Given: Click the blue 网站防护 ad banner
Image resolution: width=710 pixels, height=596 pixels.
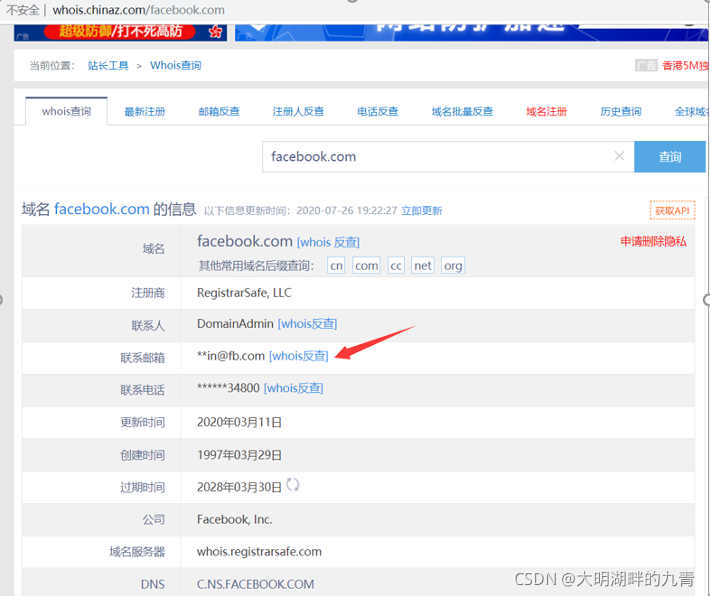Looking at the screenshot, I should tap(471, 32).
